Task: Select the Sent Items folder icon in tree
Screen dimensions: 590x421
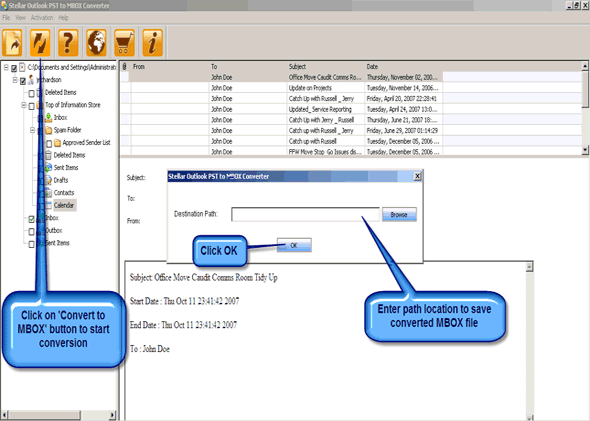Action: [x=48, y=167]
